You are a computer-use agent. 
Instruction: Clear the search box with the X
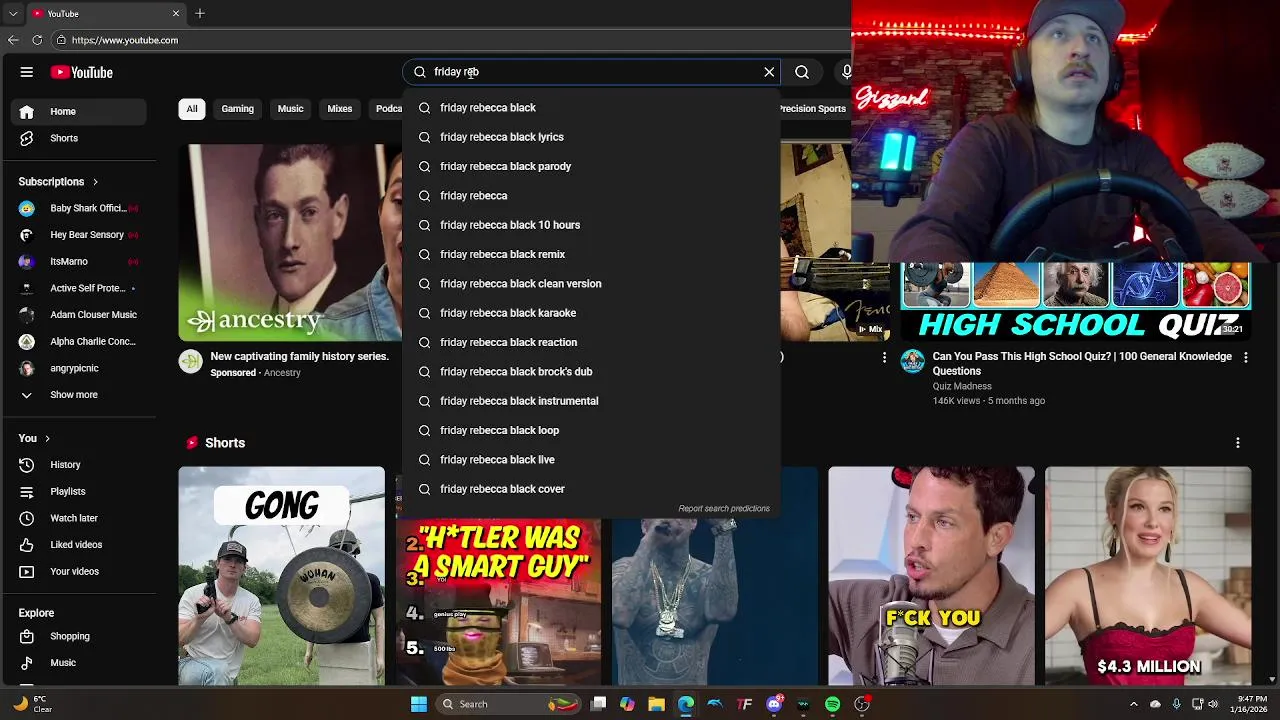[769, 72]
